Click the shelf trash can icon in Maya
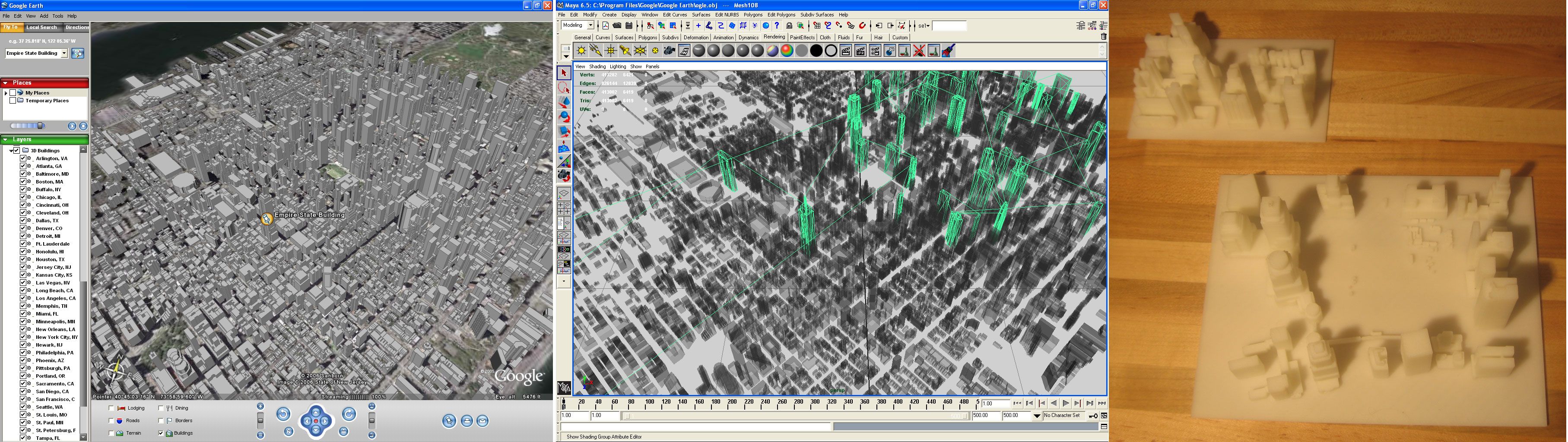 tap(1104, 37)
